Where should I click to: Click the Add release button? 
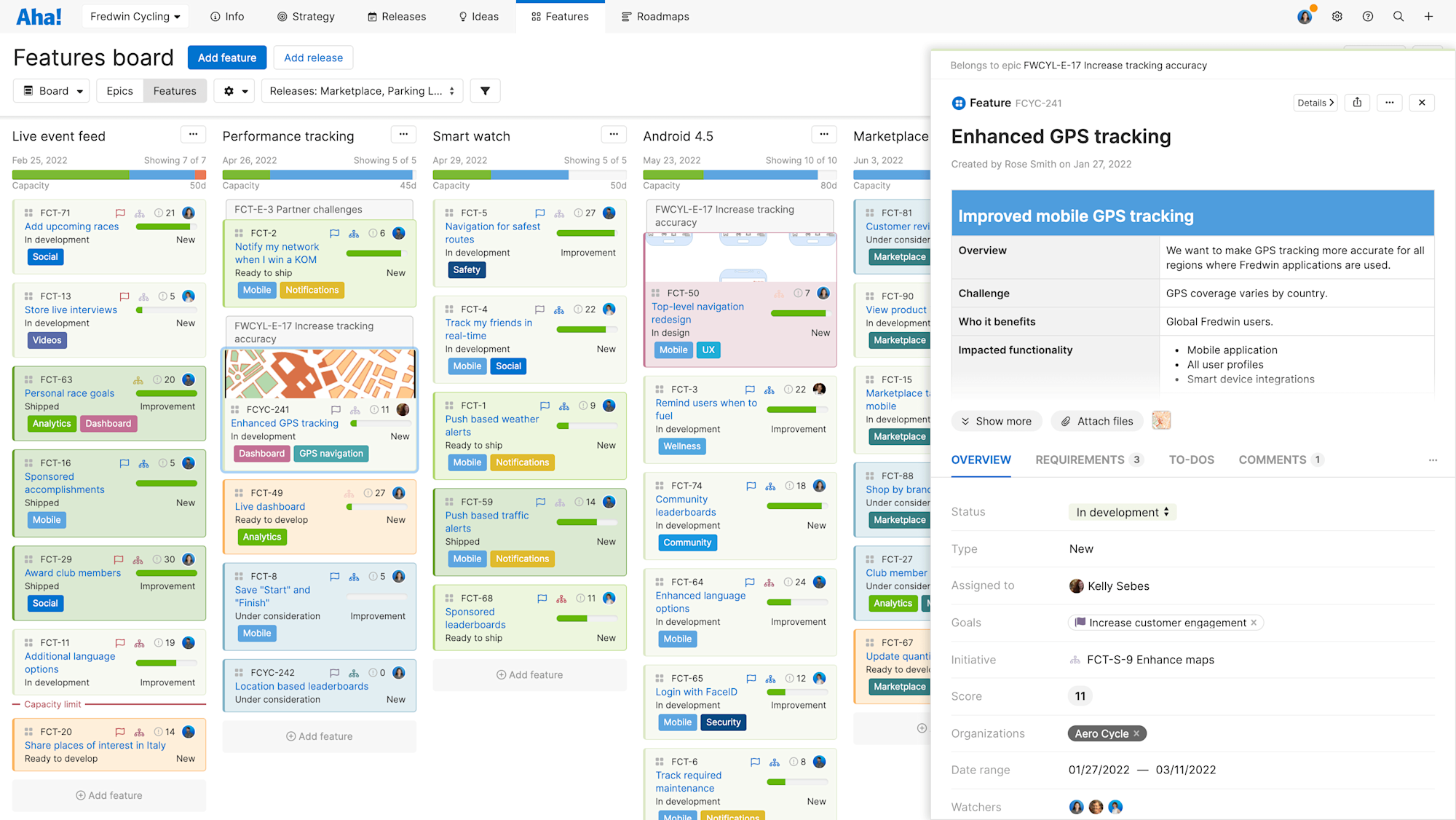coord(313,58)
